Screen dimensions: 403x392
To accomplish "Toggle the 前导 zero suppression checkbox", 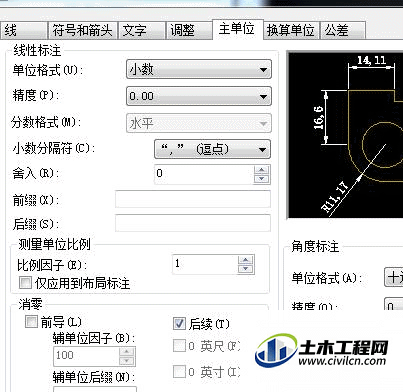I will click(x=31, y=322).
